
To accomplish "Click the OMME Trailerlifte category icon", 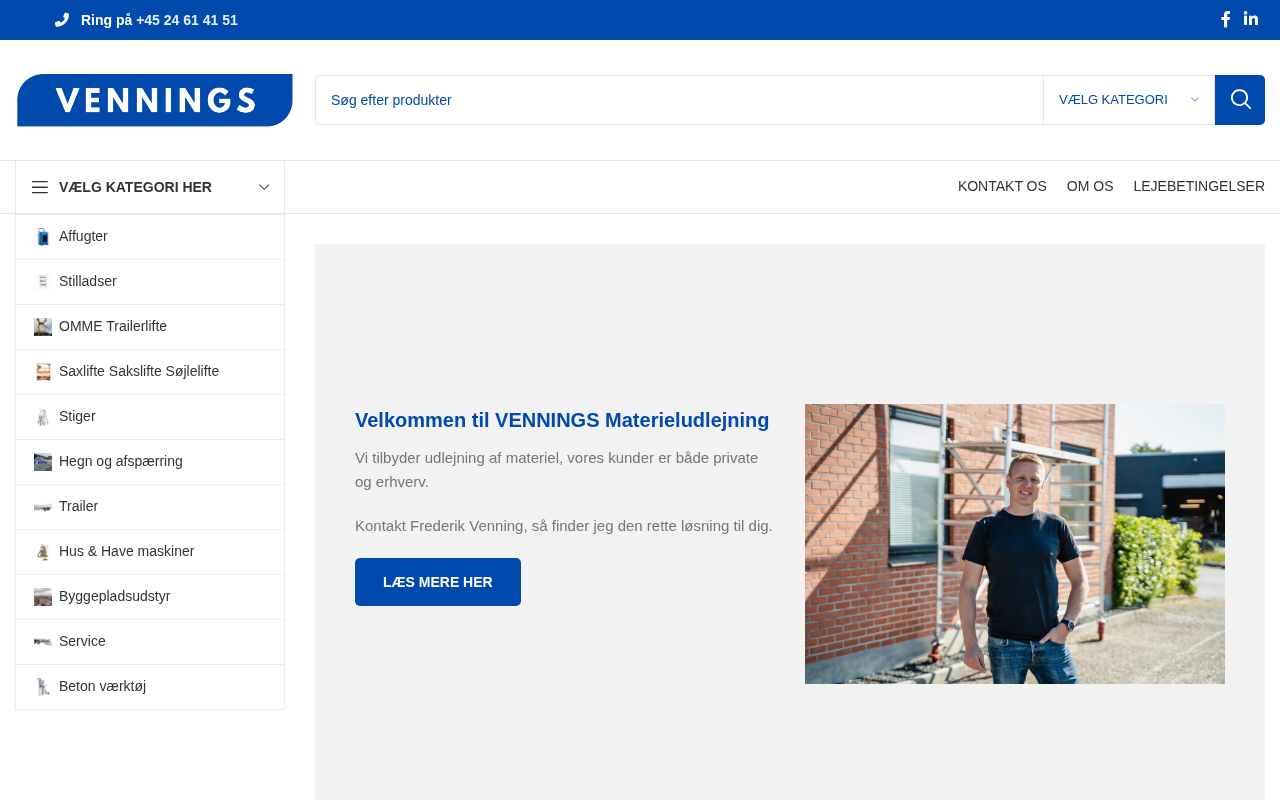I will (x=43, y=327).
